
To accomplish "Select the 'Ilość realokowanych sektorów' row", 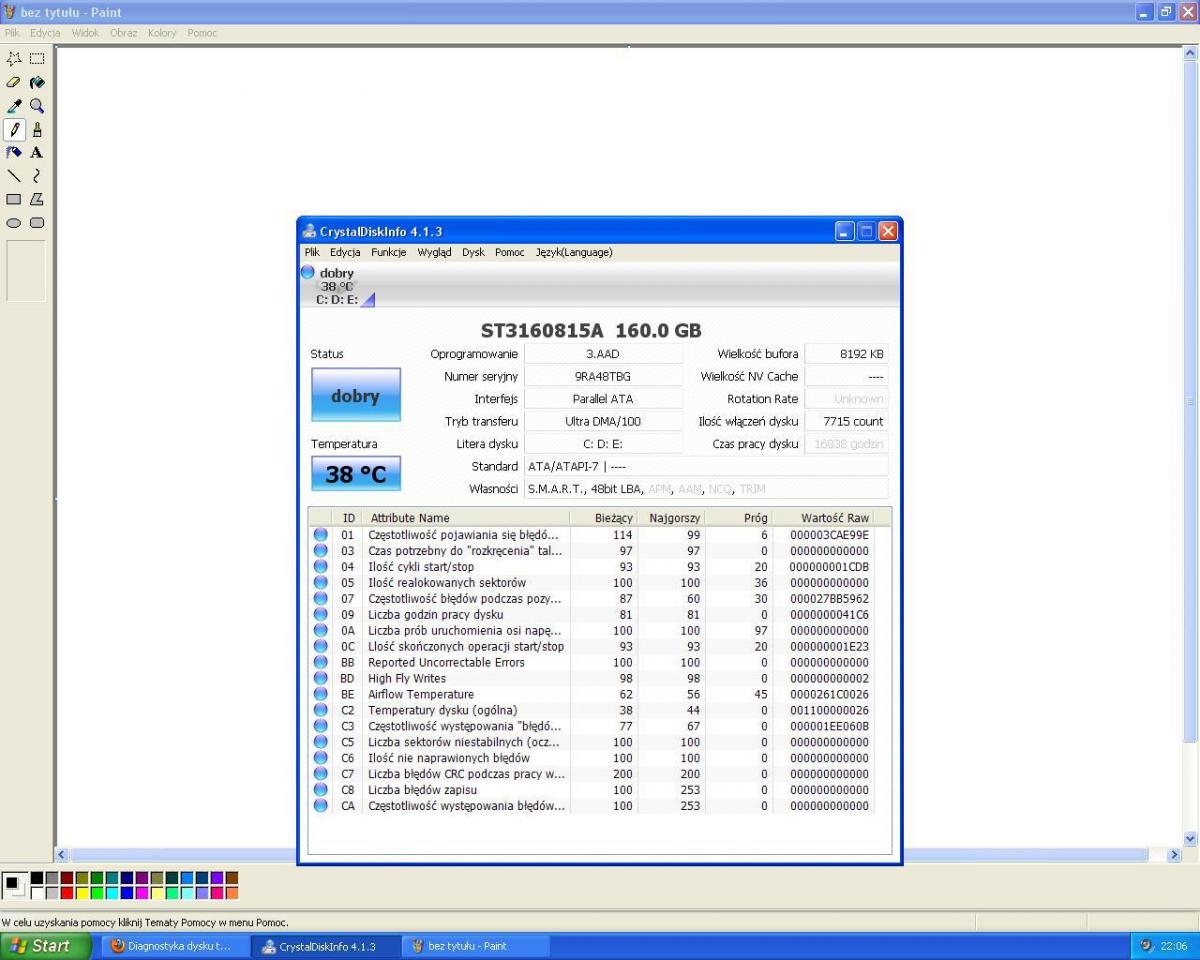I will 593,582.
